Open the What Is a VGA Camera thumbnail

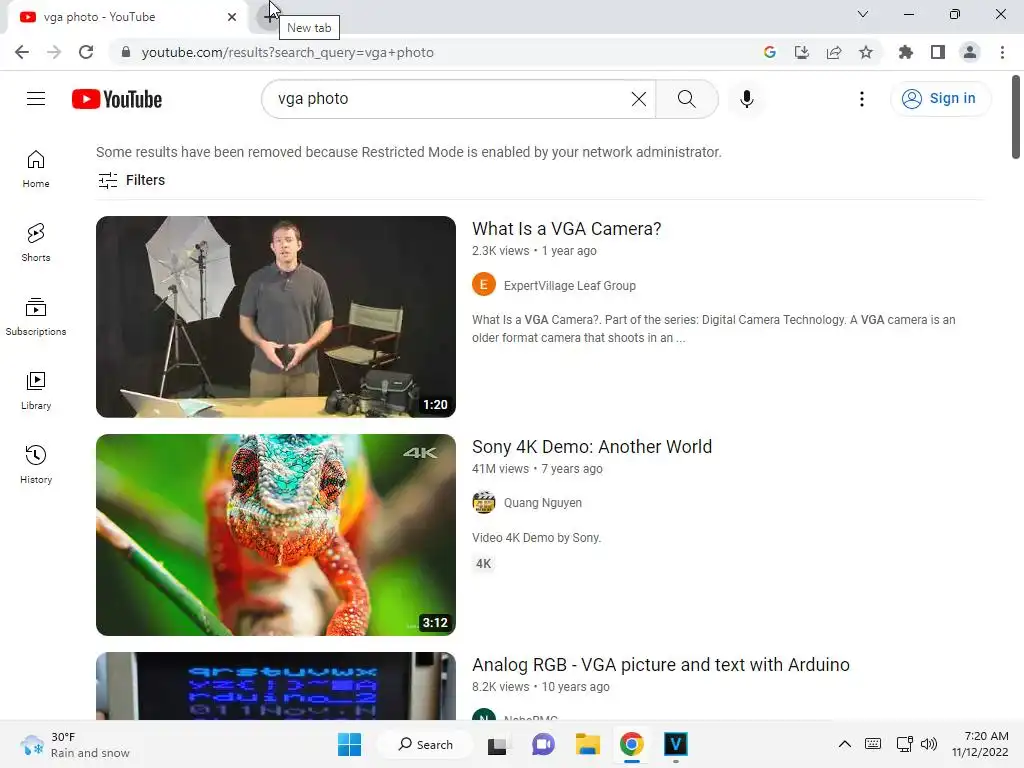276,317
